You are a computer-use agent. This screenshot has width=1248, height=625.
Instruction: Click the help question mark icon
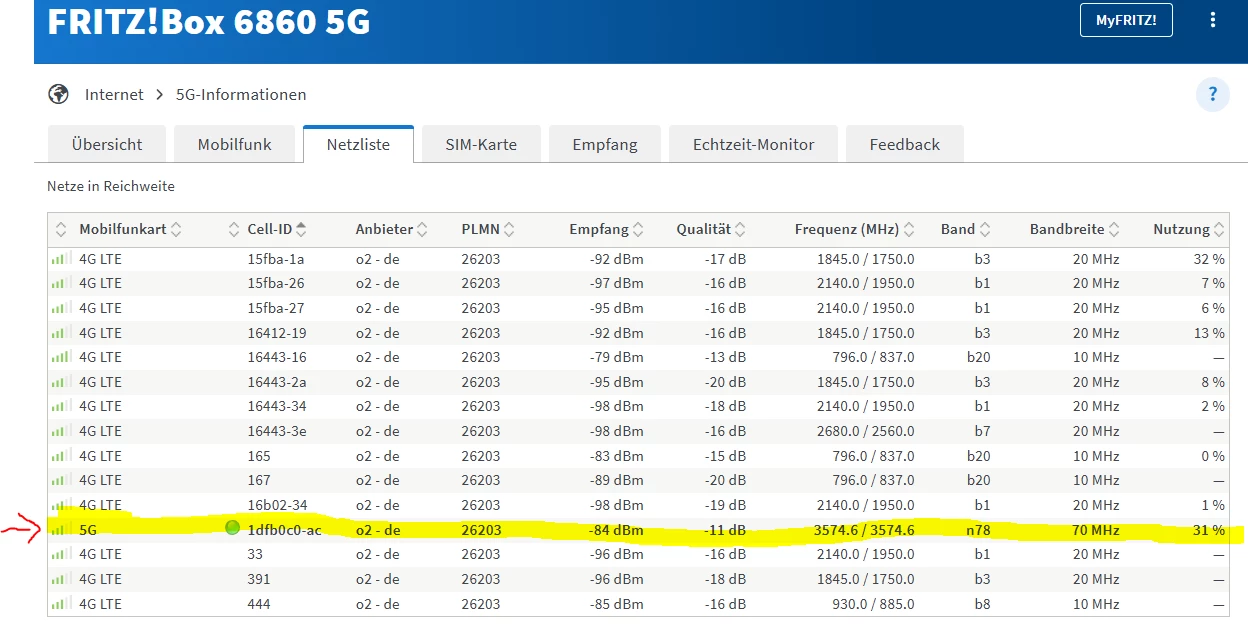coord(1212,94)
